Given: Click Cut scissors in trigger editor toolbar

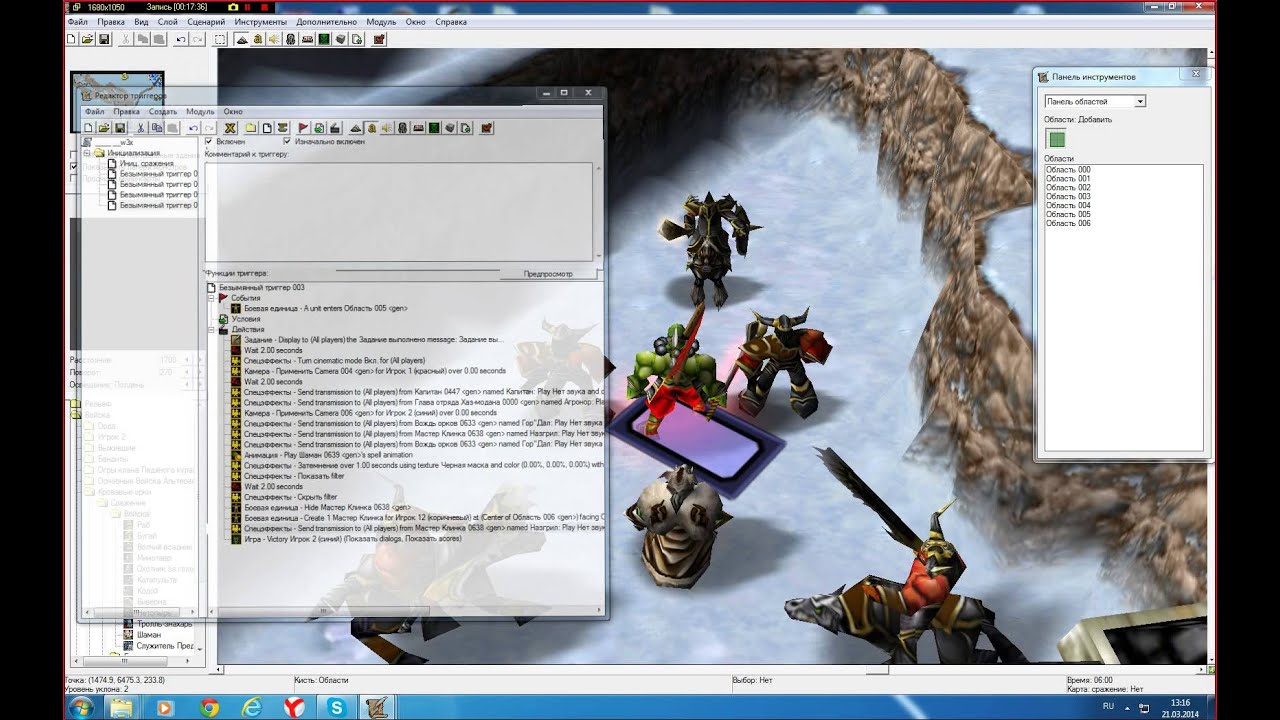Looking at the screenshot, I should coord(140,128).
